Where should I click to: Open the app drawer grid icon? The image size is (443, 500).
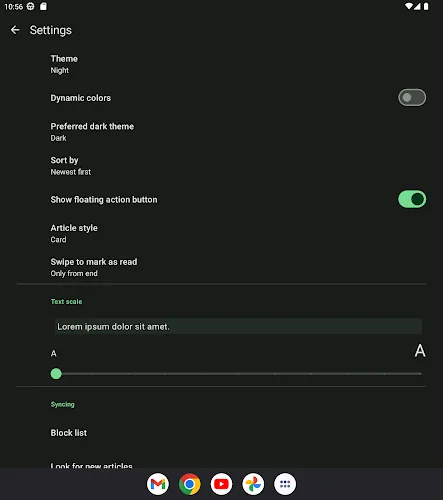click(x=285, y=484)
